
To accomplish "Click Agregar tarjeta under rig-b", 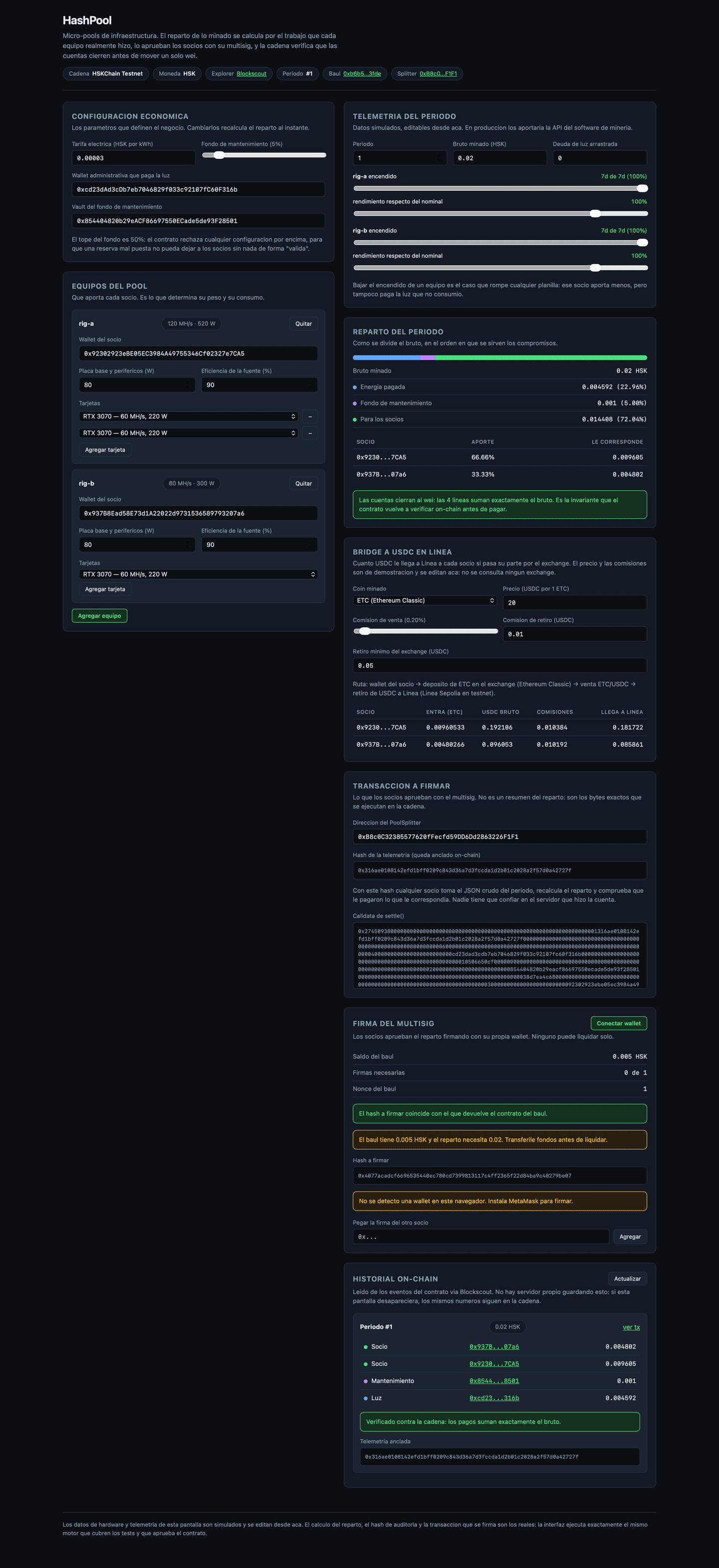I will tap(105, 589).
